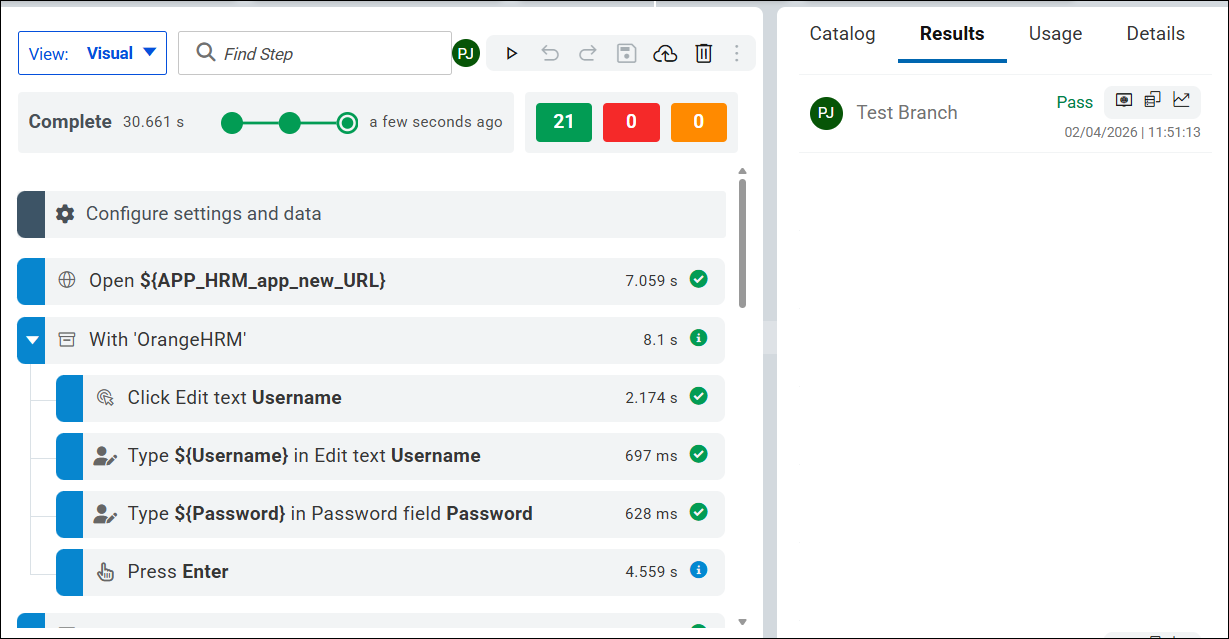The height and width of the screenshot is (639, 1229).
Task: Click the red 0 failed count button
Action: (631, 122)
